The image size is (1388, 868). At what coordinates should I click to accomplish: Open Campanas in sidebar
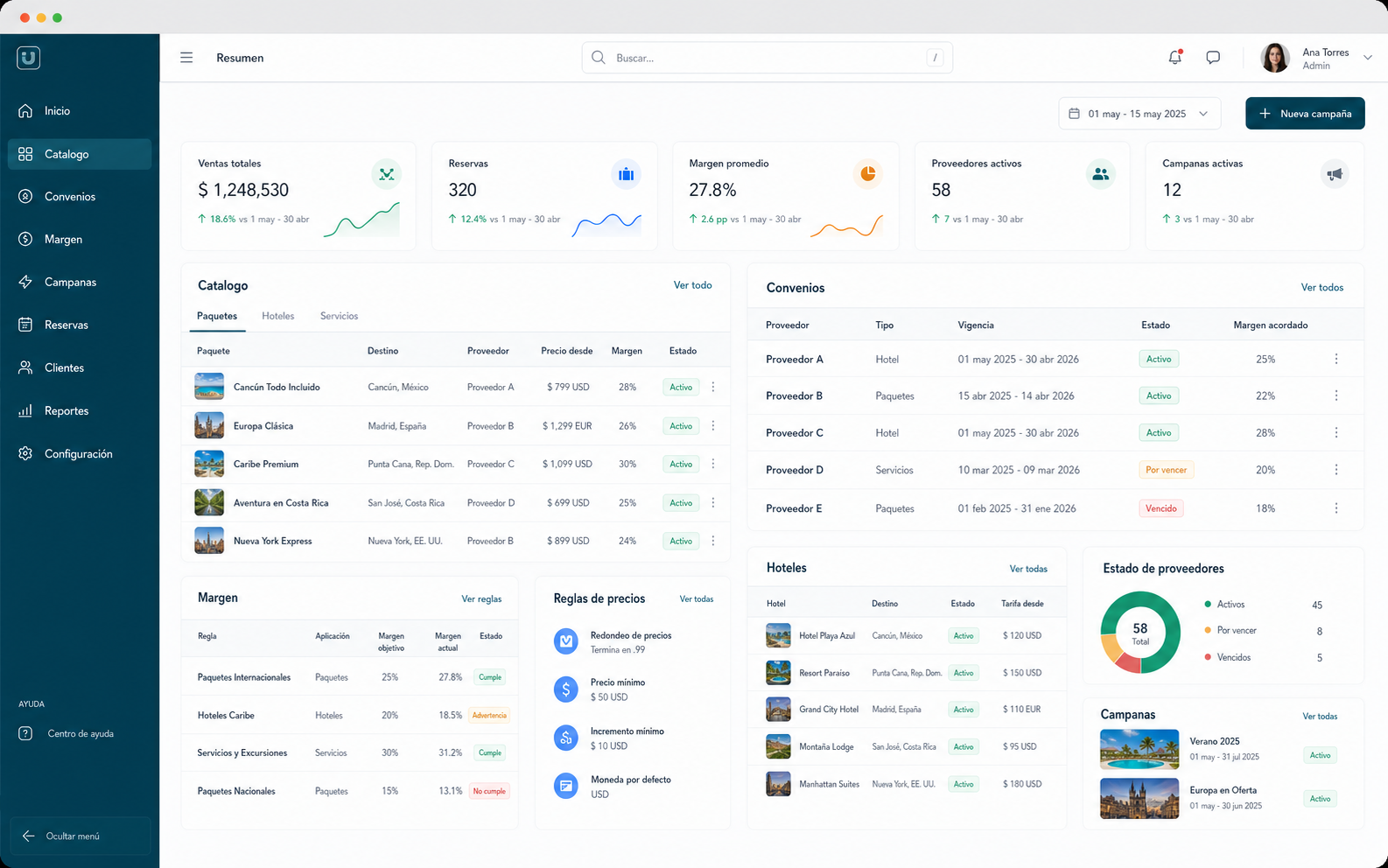79,282
